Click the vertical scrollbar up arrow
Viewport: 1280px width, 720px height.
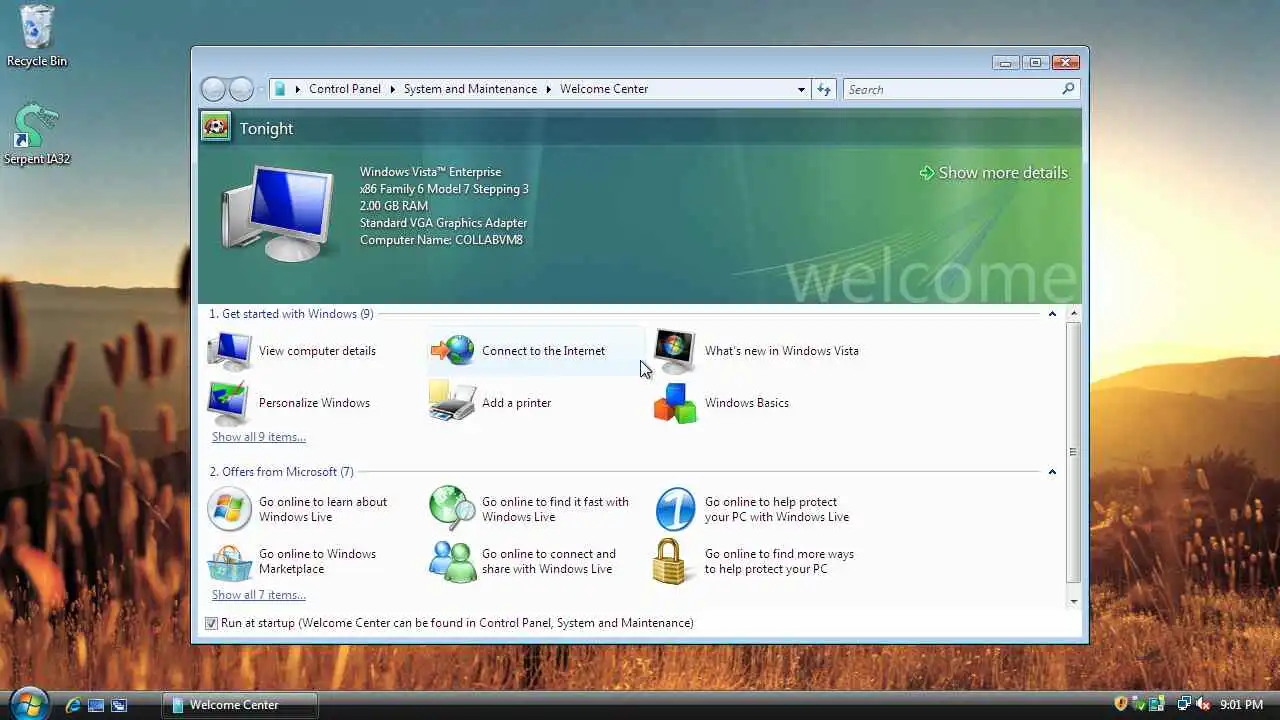pyautogui.click(x=1073, y=314)
